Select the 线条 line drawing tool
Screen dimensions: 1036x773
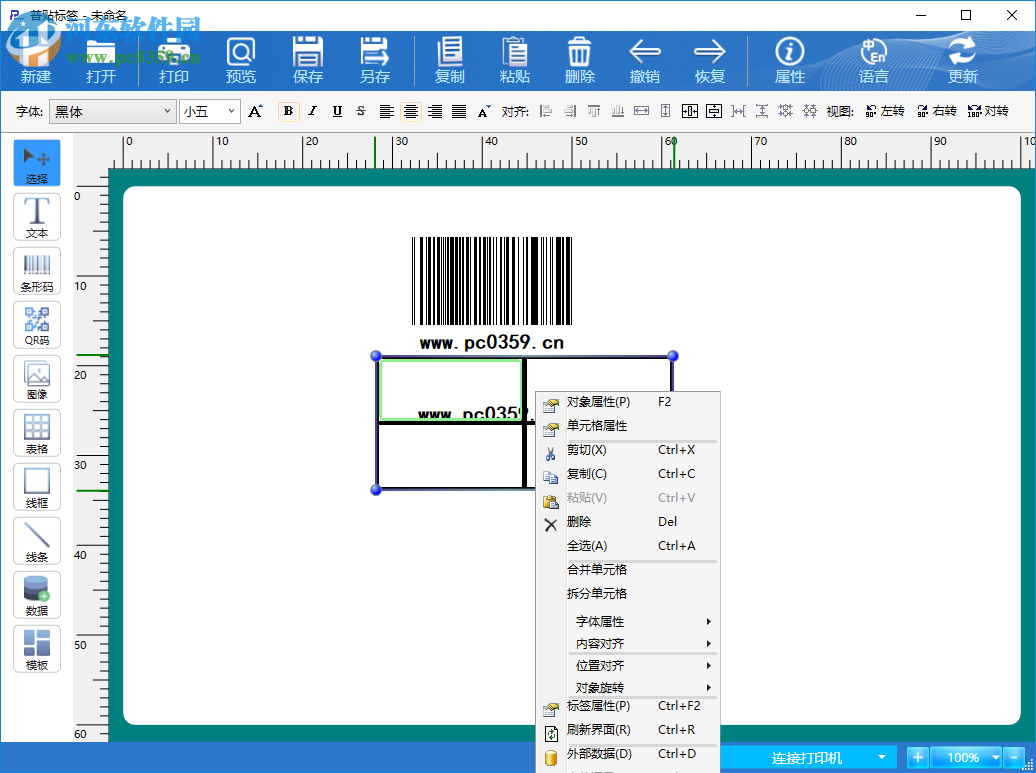click(x=37, y=540)
